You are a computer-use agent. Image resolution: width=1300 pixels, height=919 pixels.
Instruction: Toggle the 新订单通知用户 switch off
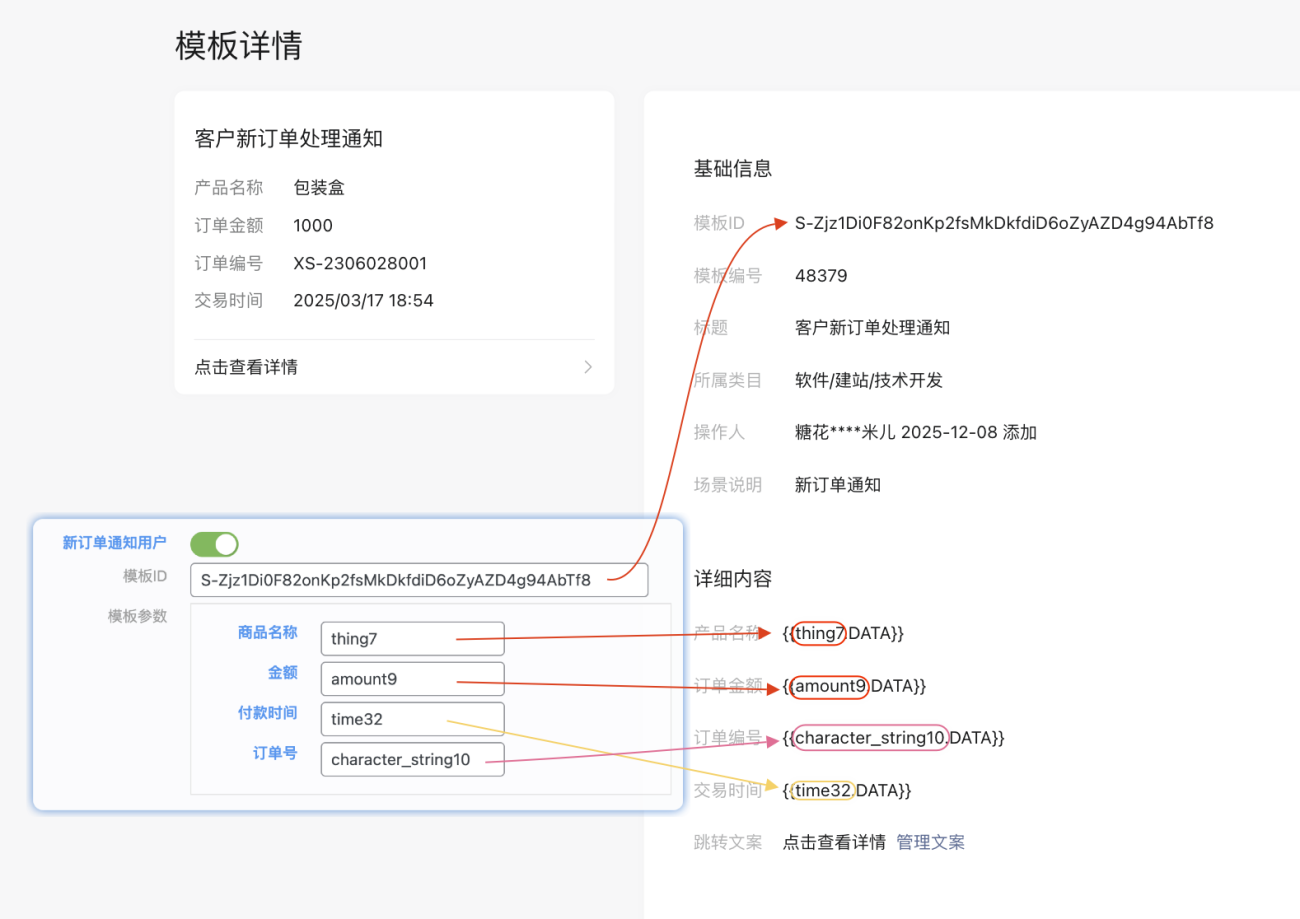click(x=214, y=543)
